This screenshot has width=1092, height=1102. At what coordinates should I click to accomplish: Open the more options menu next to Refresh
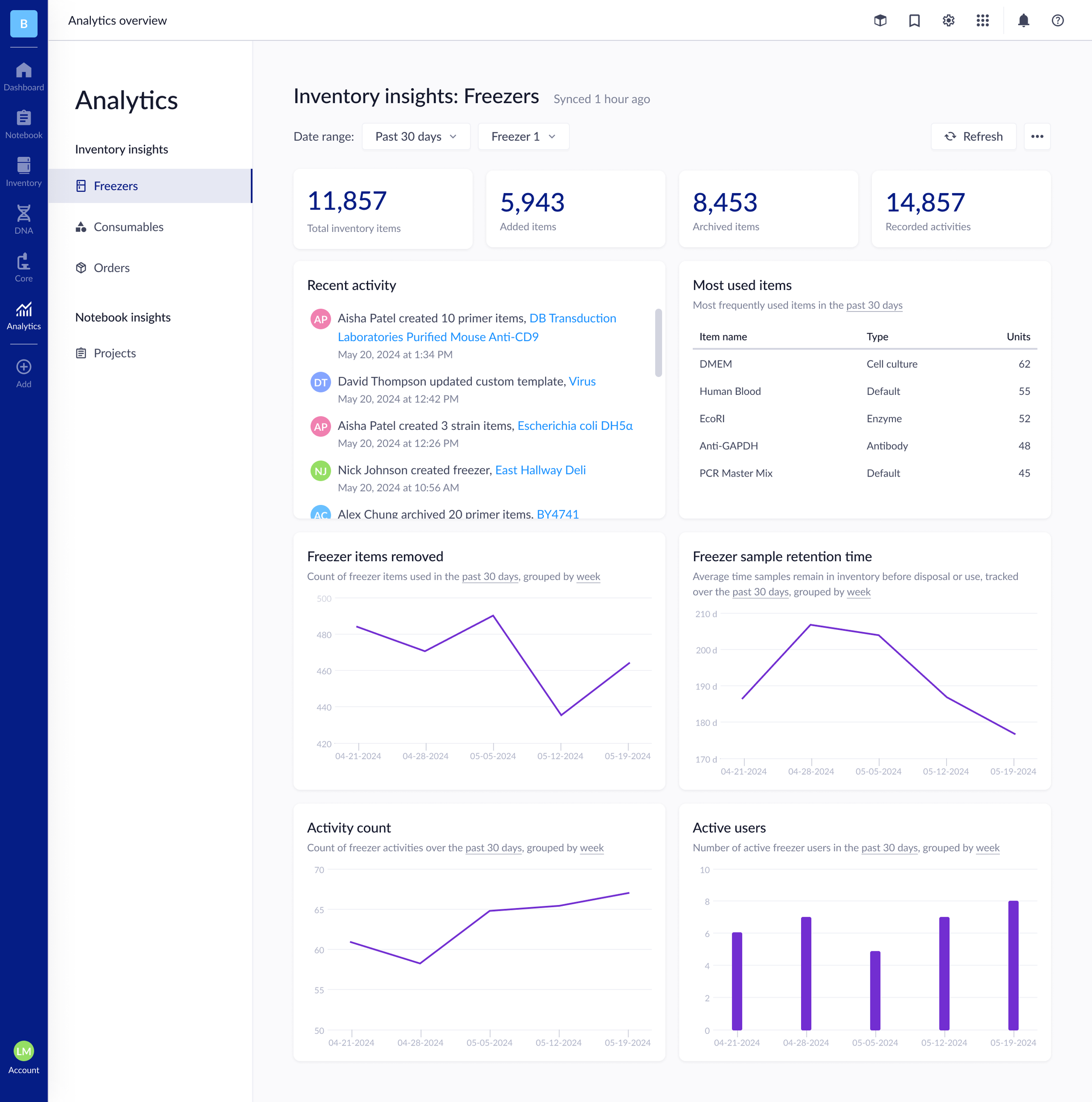click(x=1038, y=136)
